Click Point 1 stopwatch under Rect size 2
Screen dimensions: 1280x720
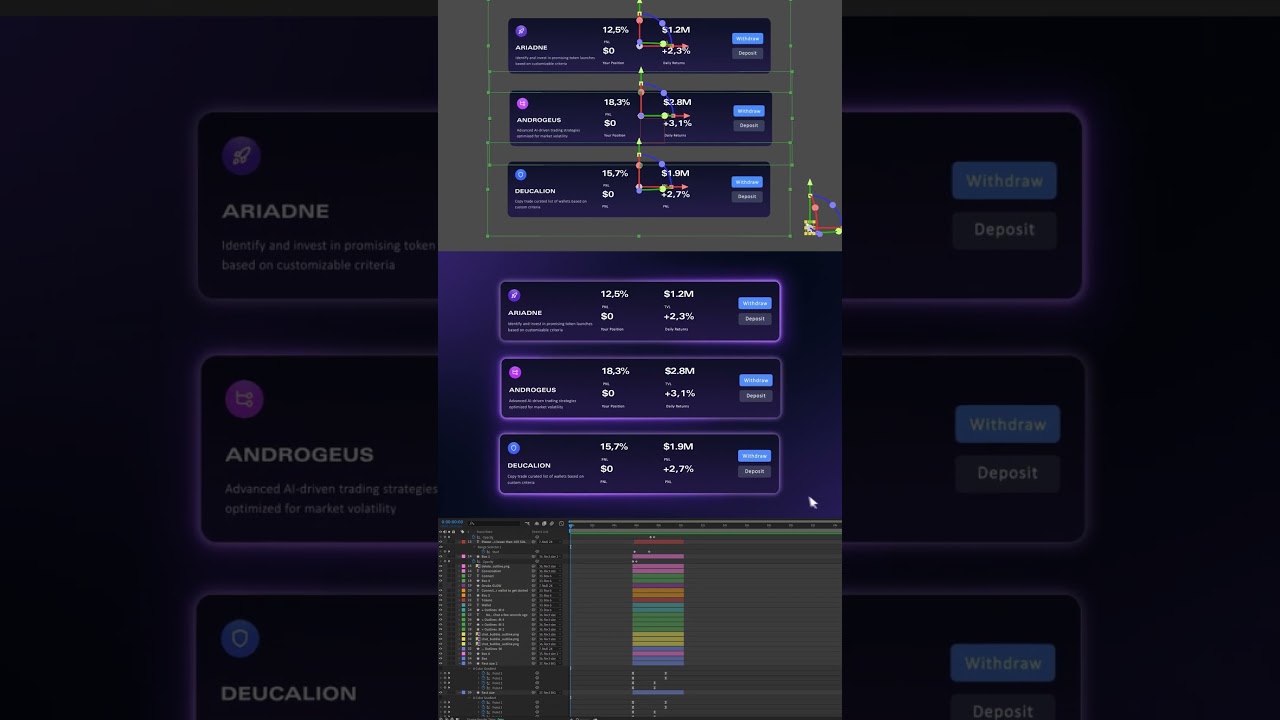pyautogui.click(x=483, y=673)
